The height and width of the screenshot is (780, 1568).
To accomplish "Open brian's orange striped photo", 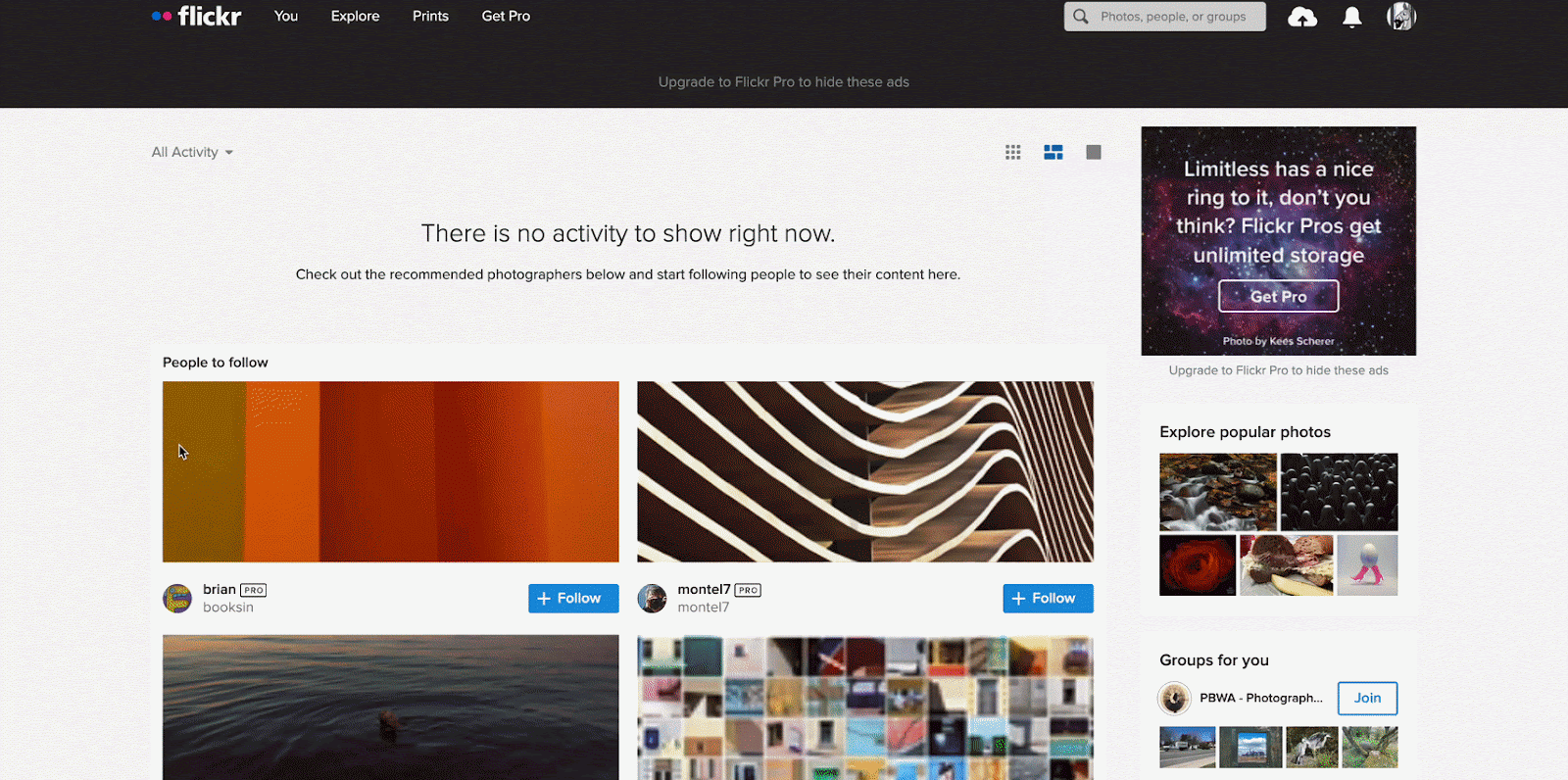I will pyautogui.click(x=390, y=471).
